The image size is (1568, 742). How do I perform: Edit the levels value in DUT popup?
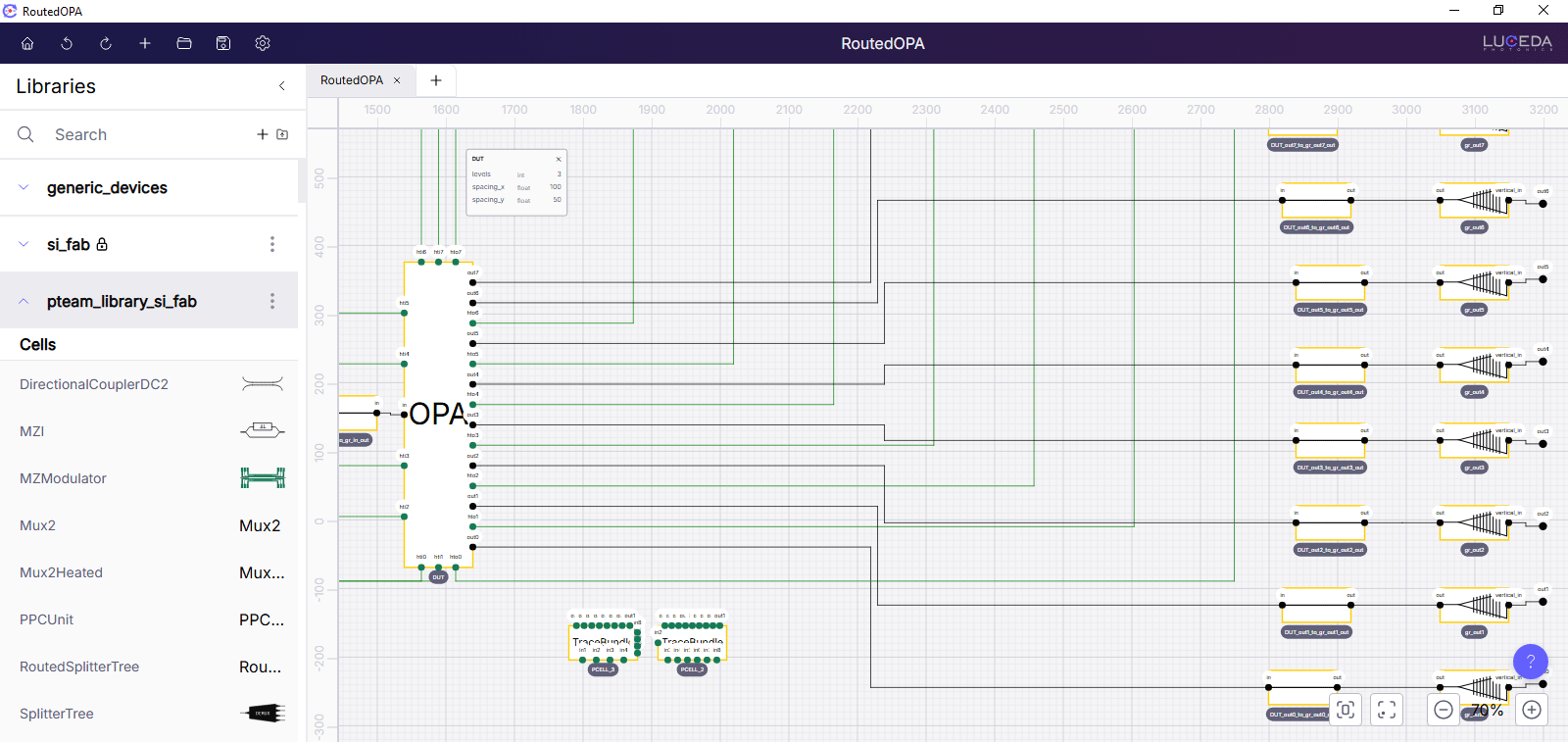(x=559, y=174)
